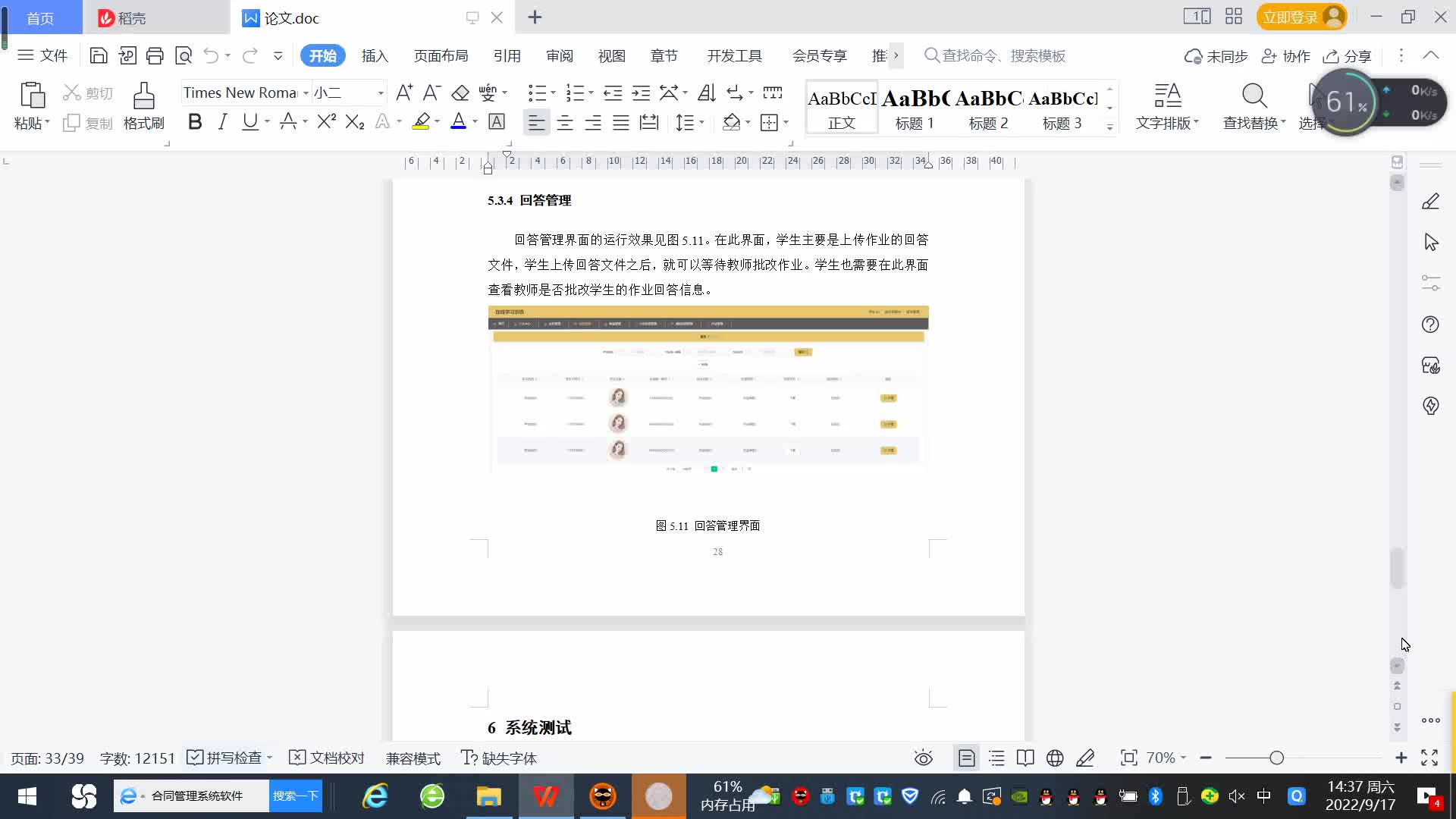Click the print icon in quick toolbar
The image size is (1456, 819).
(x=155, y=55)
